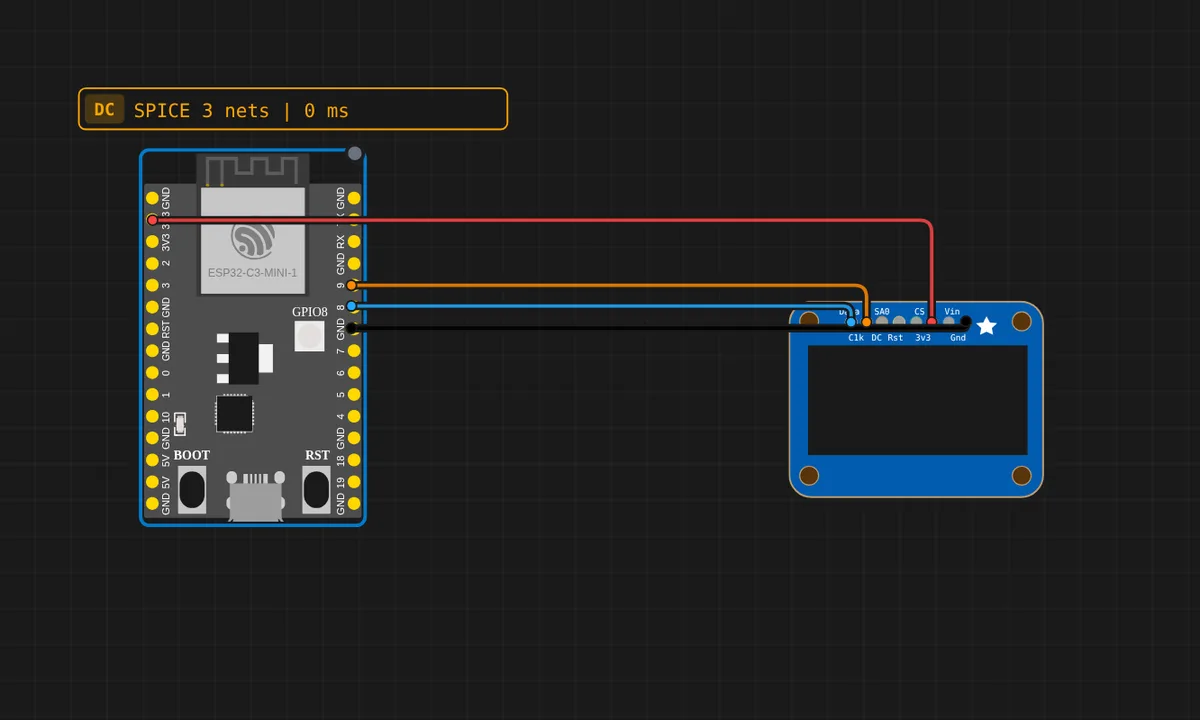This screenshot has width=1200, height=720.
Task: Click ESP32 pin 5 pad
Action: pyautogui.click(x=354, y=394)
